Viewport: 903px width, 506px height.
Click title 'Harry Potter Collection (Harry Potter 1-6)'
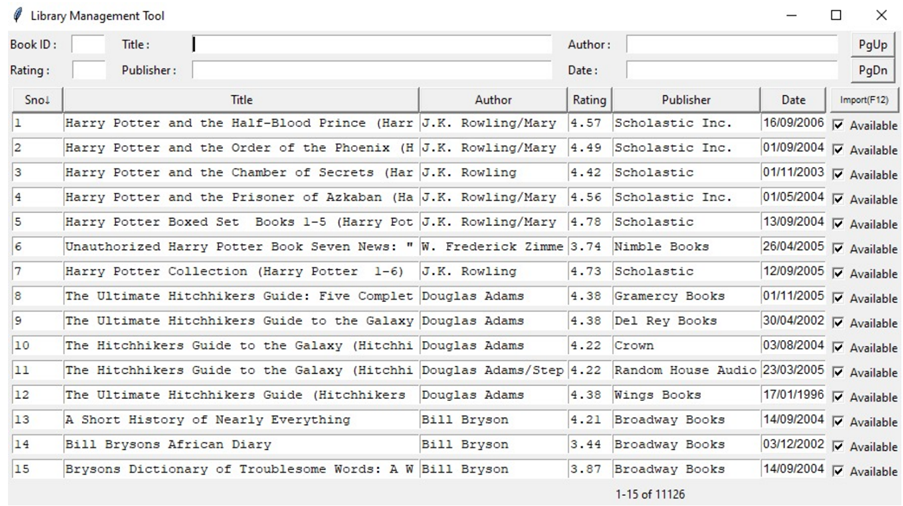pyautogui.click(x=241, y=272)
